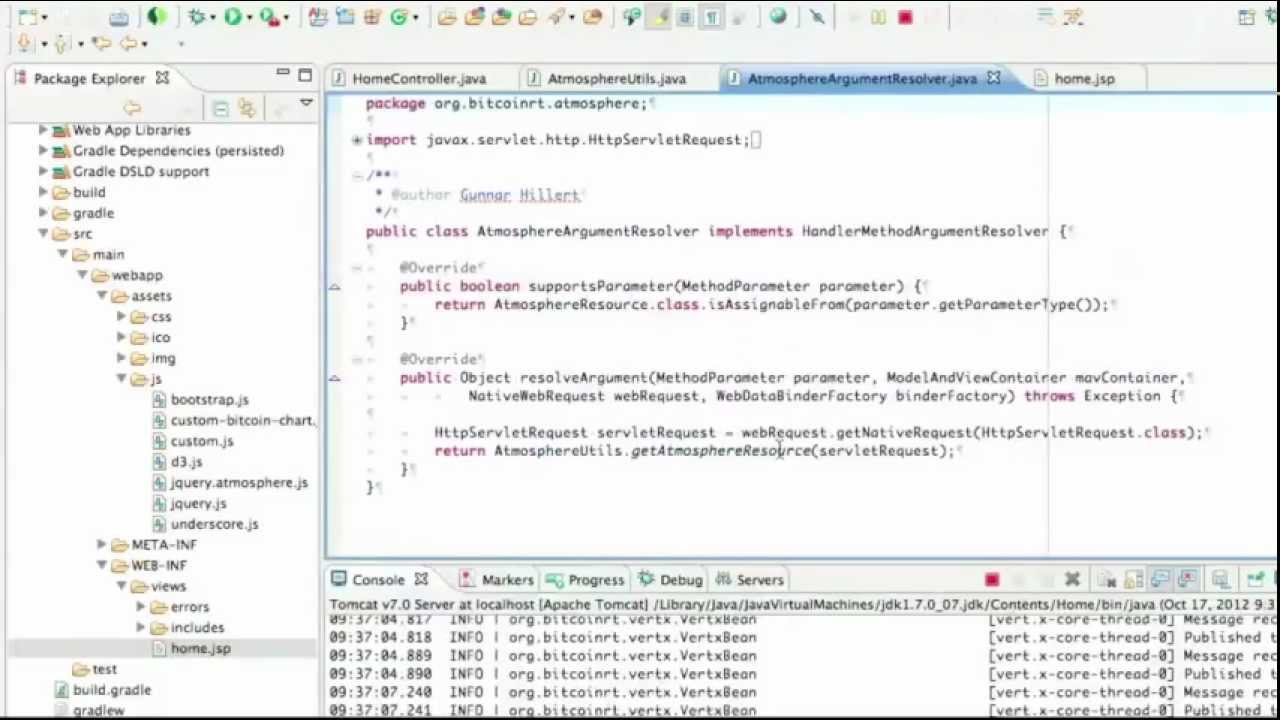The width and height of the screenshot is (1280, 720).
Task: Click the Skip All Breakpoints icon
Action: pos(817,17)
